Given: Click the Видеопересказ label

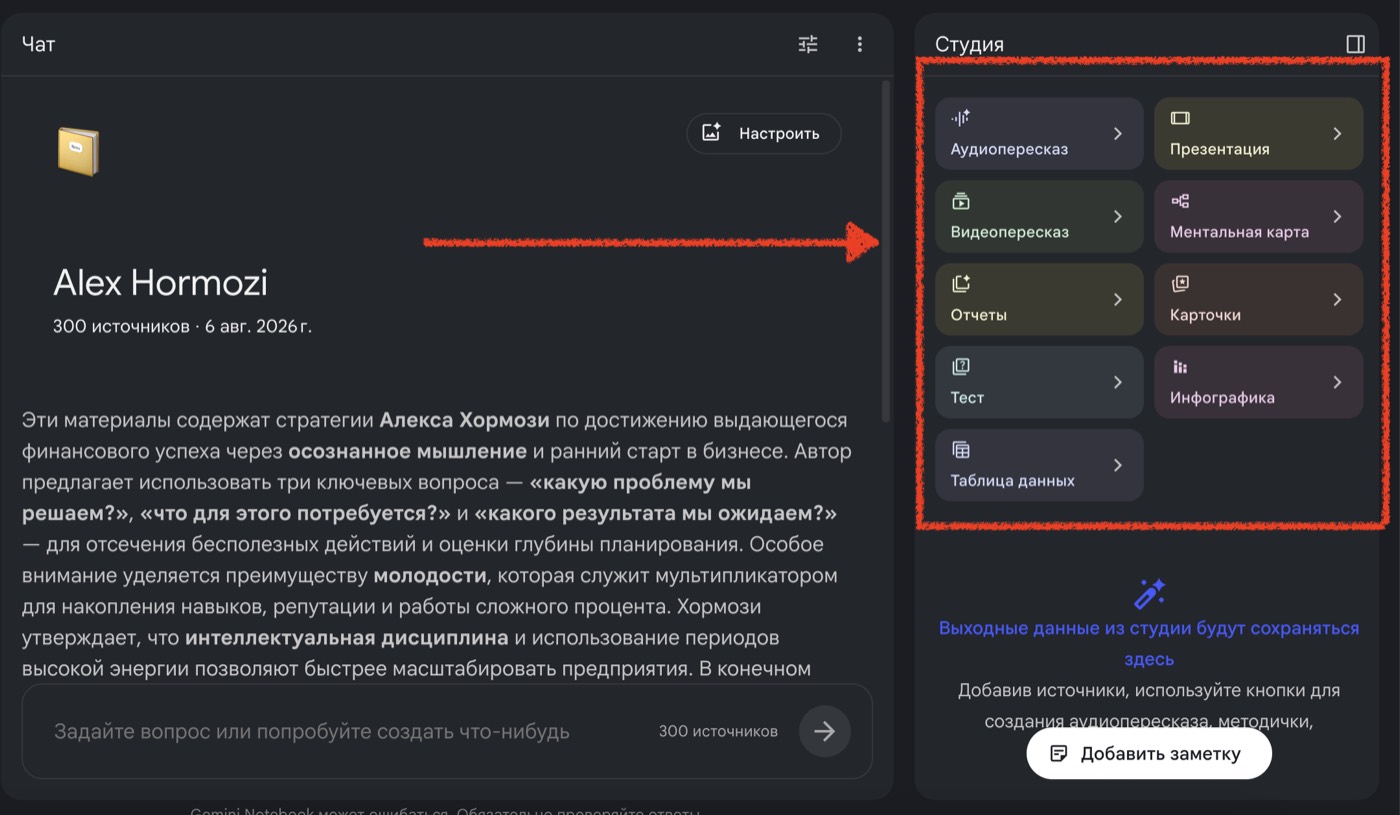Looking at the screenshot, I should (x=1009, y=232).
